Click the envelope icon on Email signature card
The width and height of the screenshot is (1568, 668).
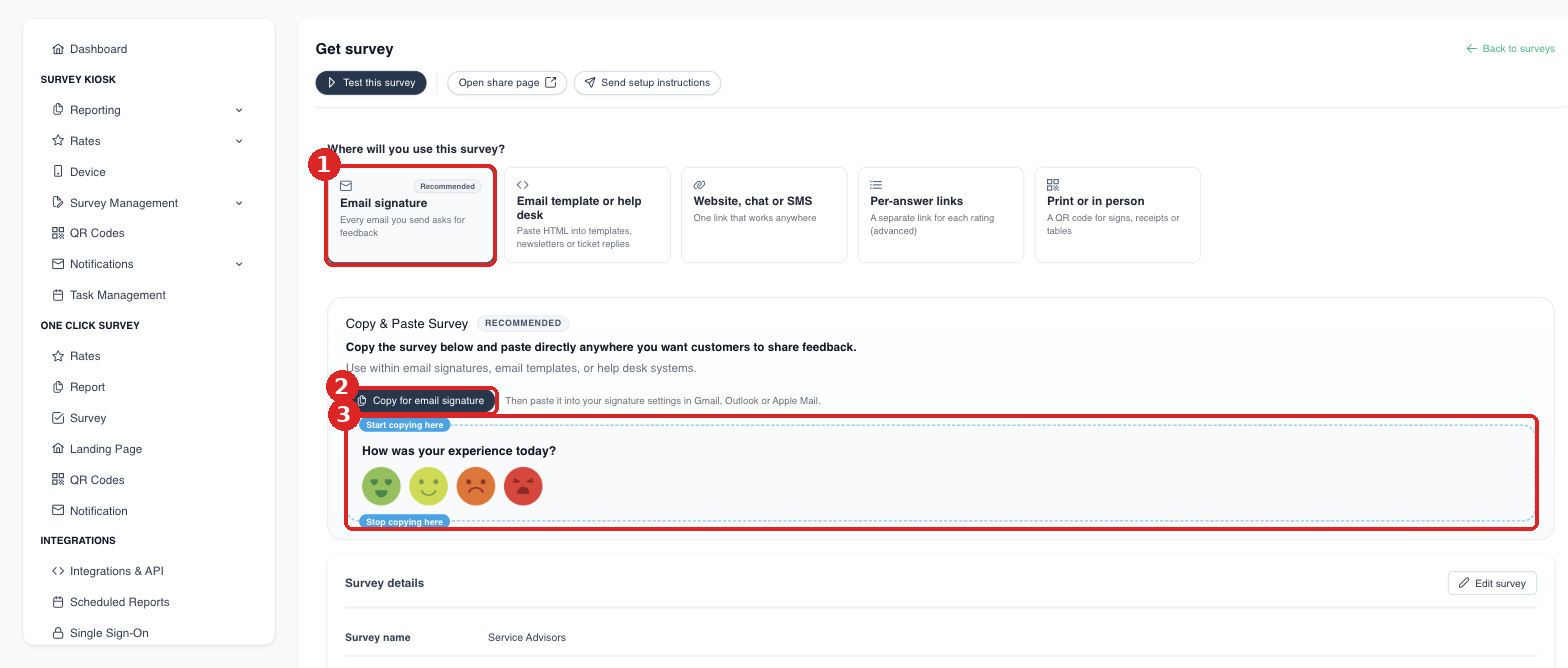pyautogui.click(x=346, y=186)
